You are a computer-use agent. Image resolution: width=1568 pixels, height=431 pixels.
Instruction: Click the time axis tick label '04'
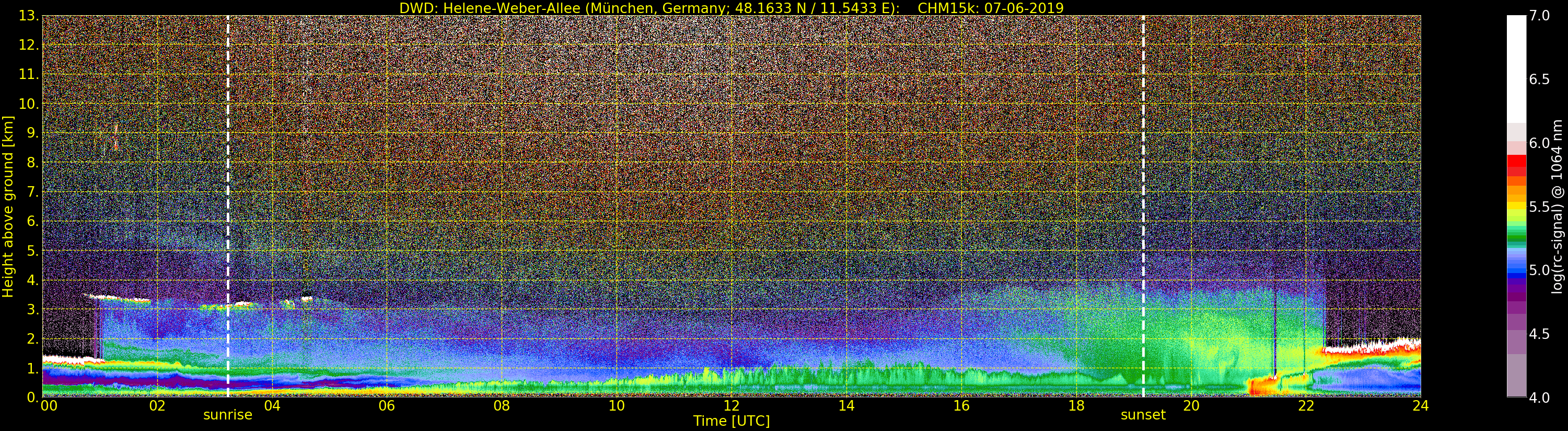(x=272, y=406)
